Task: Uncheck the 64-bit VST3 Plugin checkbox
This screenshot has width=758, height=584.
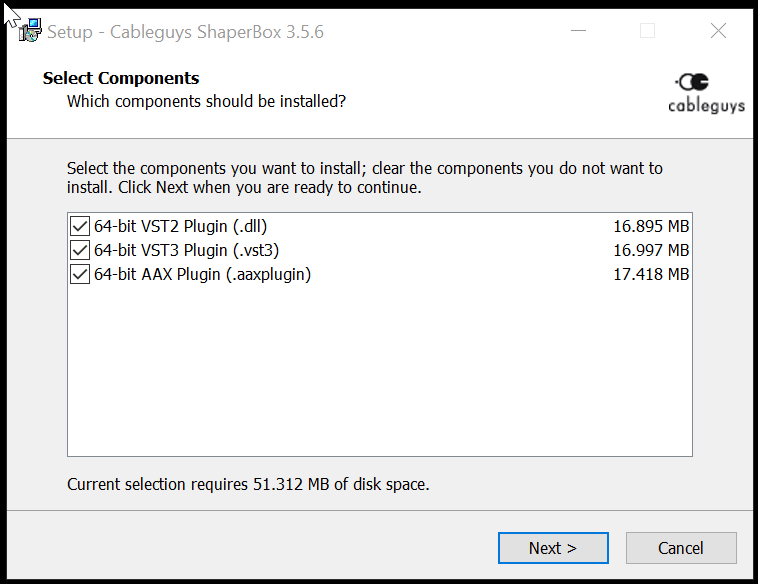Action: click(x=80, y=250)
